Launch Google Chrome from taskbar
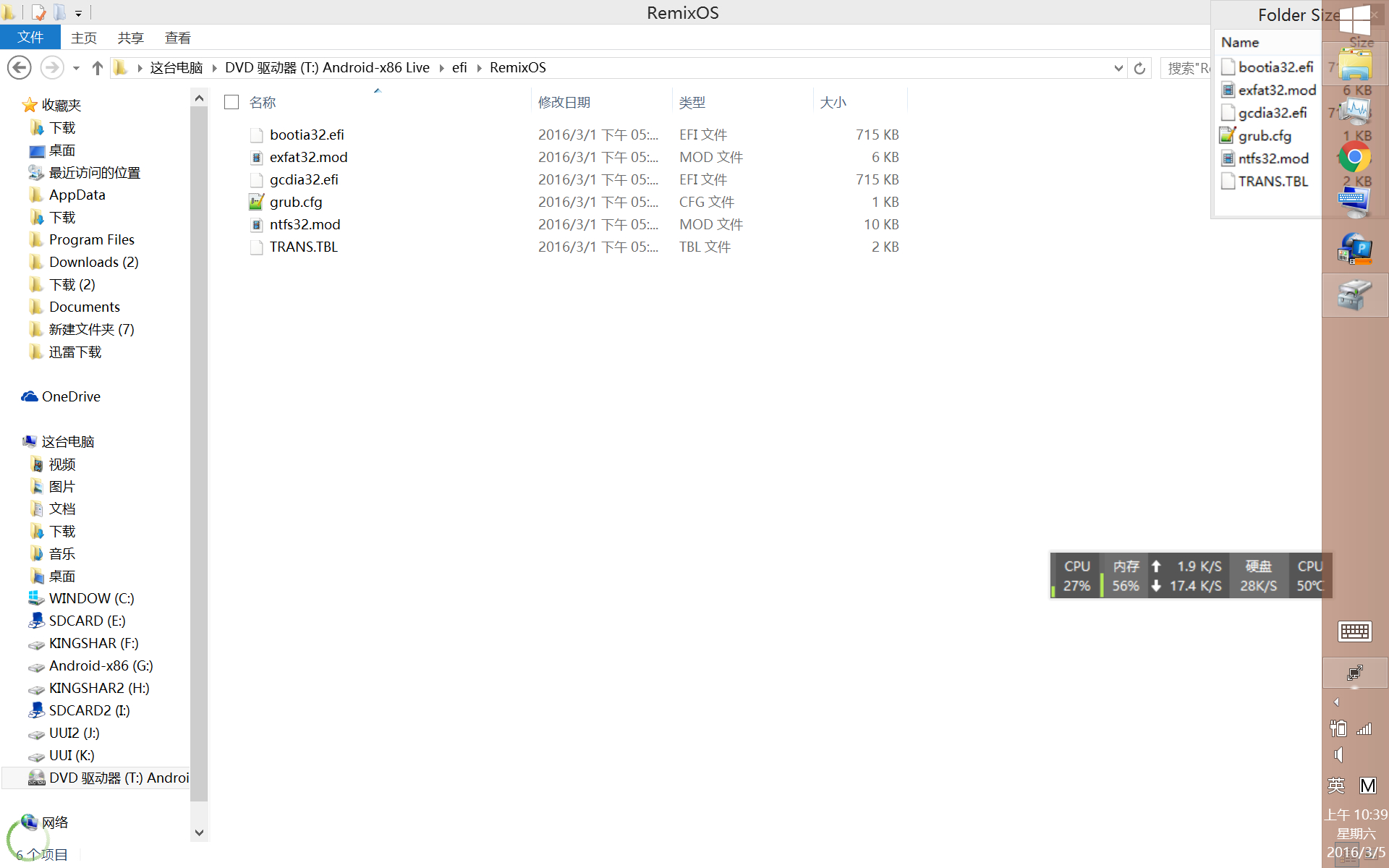Image resolution: width=1389 pixels, height=868 pixels. (1354, 157)
